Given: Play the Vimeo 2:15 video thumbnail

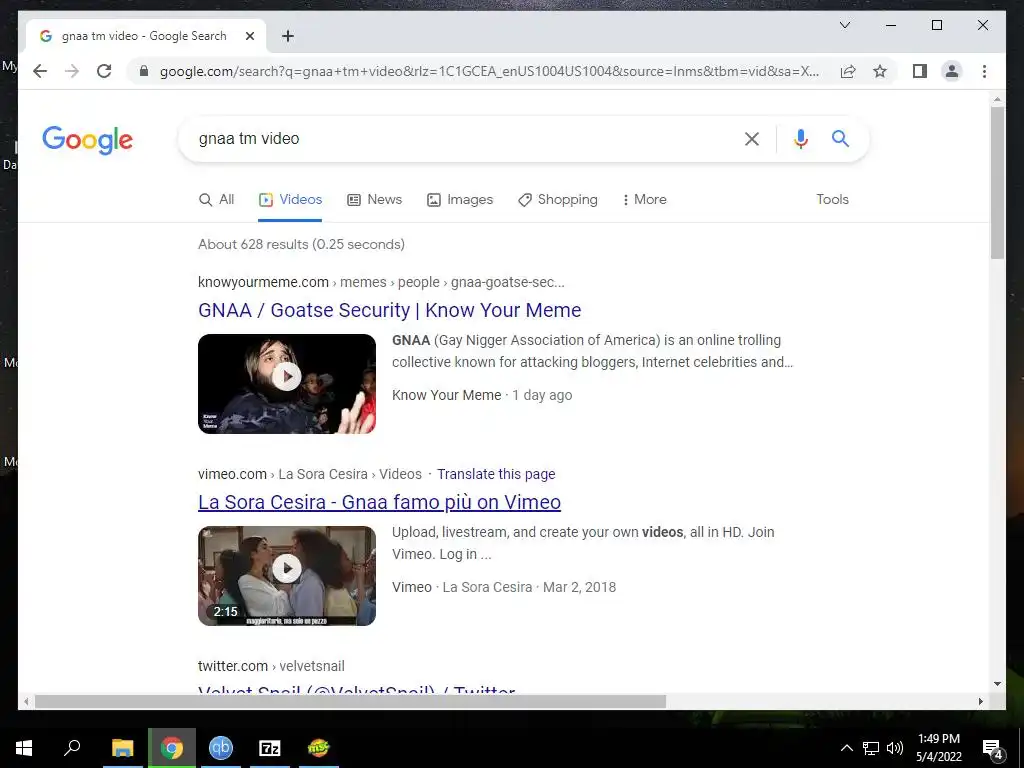Looking at the screenshot, I should point(287,575).
